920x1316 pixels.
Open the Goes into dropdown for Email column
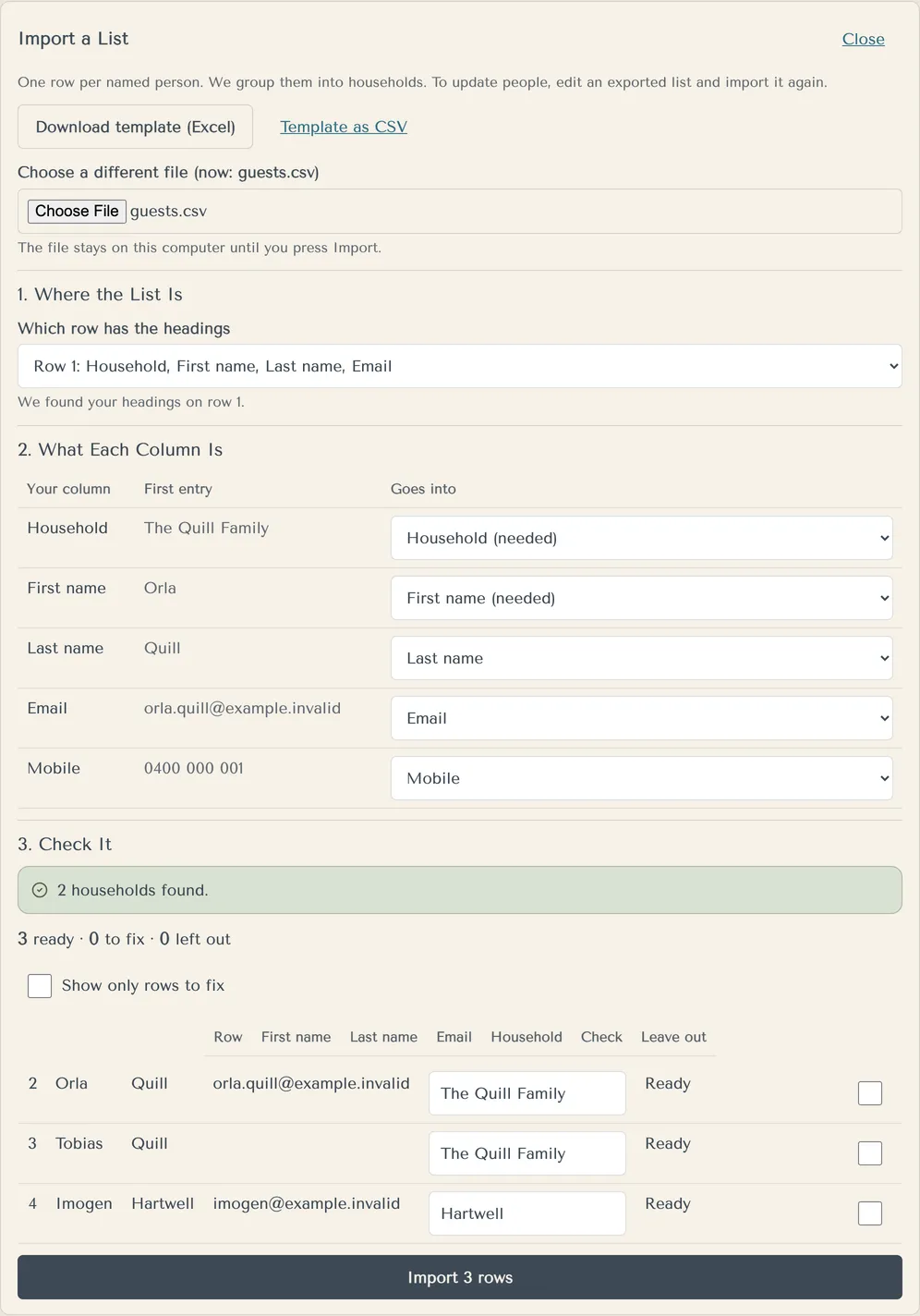coord(642,718)
